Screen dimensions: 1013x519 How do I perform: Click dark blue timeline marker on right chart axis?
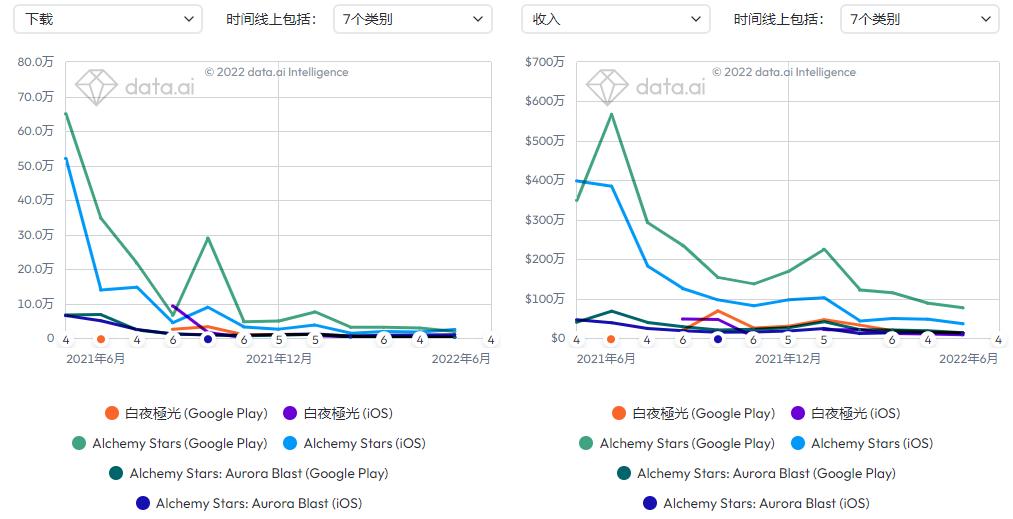click(717, 339)
